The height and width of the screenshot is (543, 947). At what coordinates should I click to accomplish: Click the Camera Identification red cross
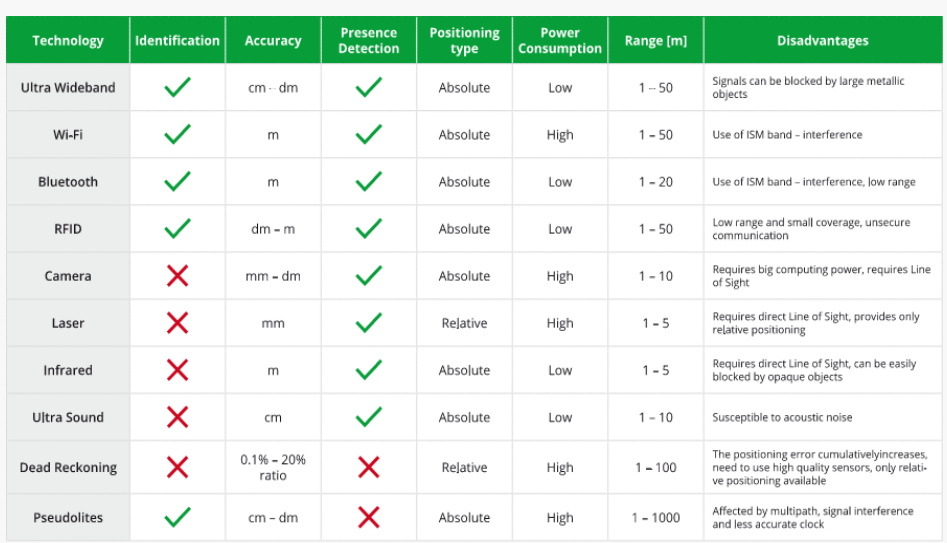tap(177, 276)
